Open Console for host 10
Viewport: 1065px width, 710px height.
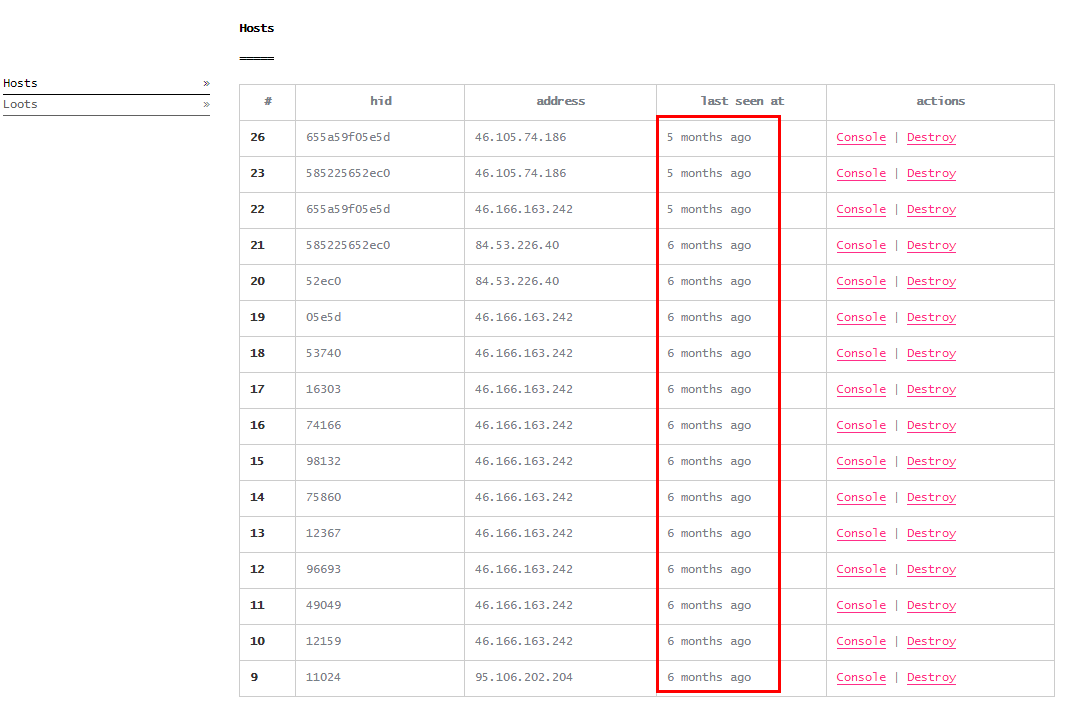861,641
